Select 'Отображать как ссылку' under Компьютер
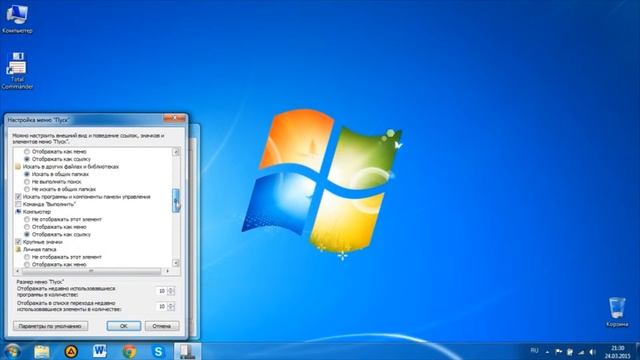This screenshot has height=360, width=640. pyautogui.click(x=27, y=234)
